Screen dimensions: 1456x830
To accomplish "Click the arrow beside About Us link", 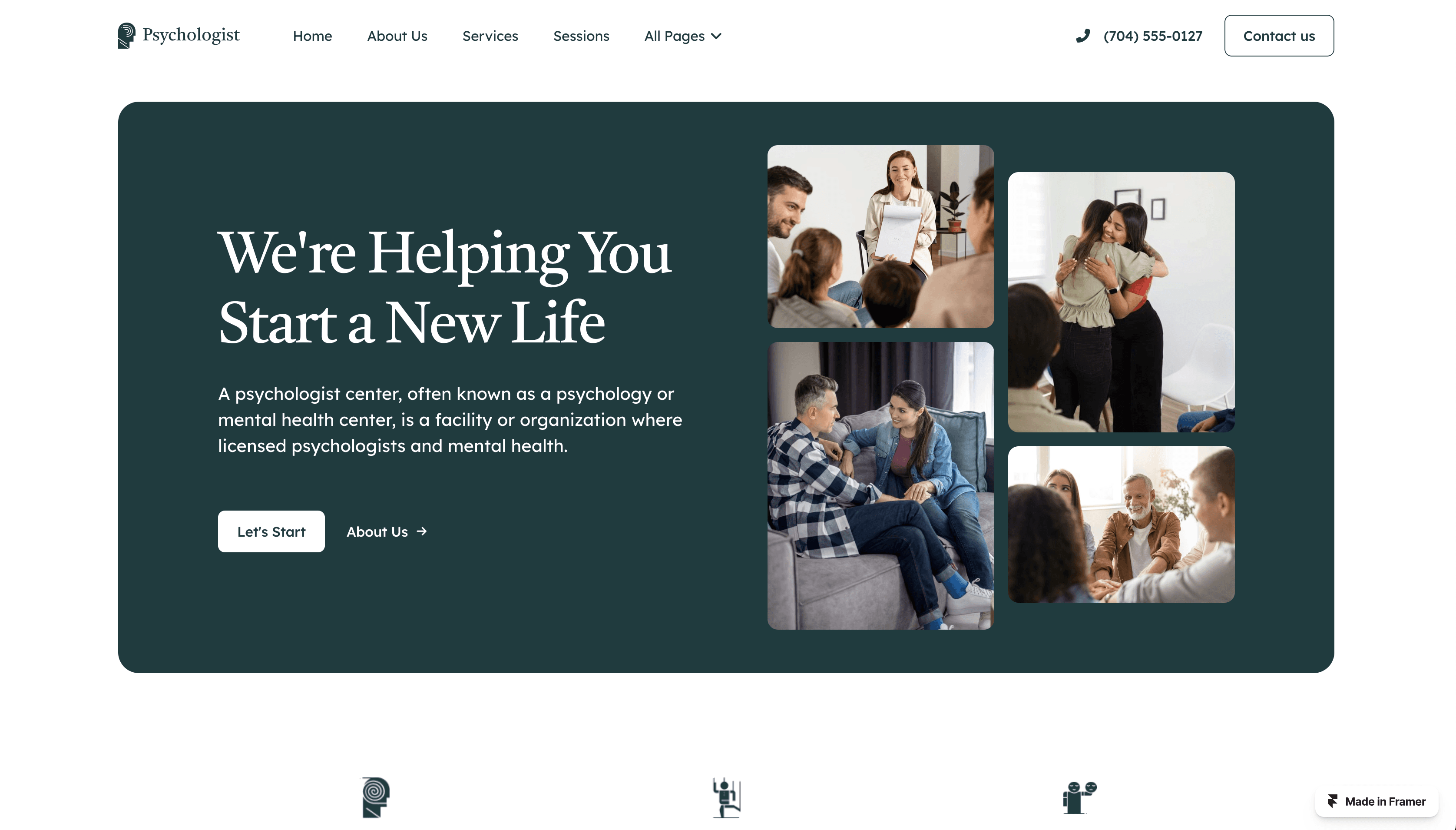I will (421, 531).
